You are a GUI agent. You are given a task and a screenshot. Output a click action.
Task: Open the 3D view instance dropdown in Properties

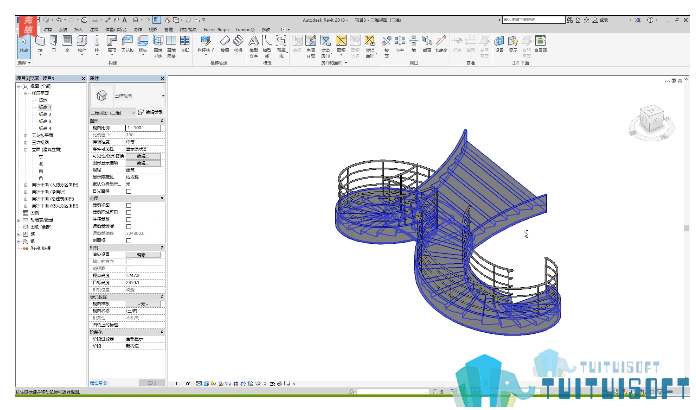(113, 113)
